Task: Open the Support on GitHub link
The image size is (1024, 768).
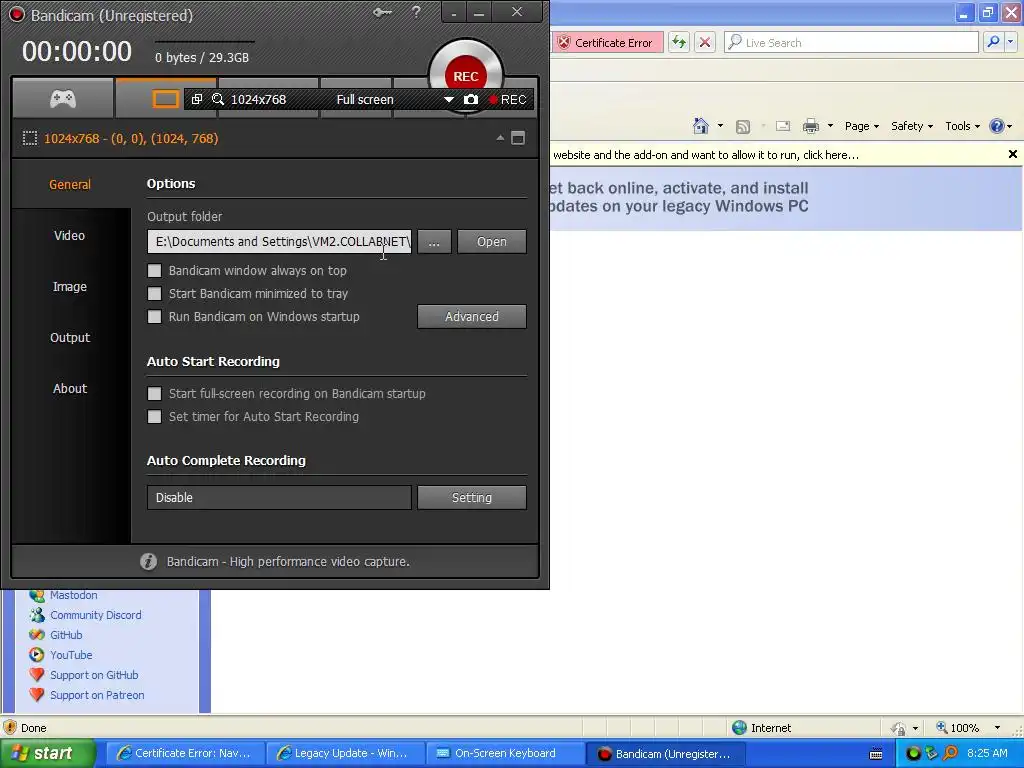Action: click(x=94, y=675)
